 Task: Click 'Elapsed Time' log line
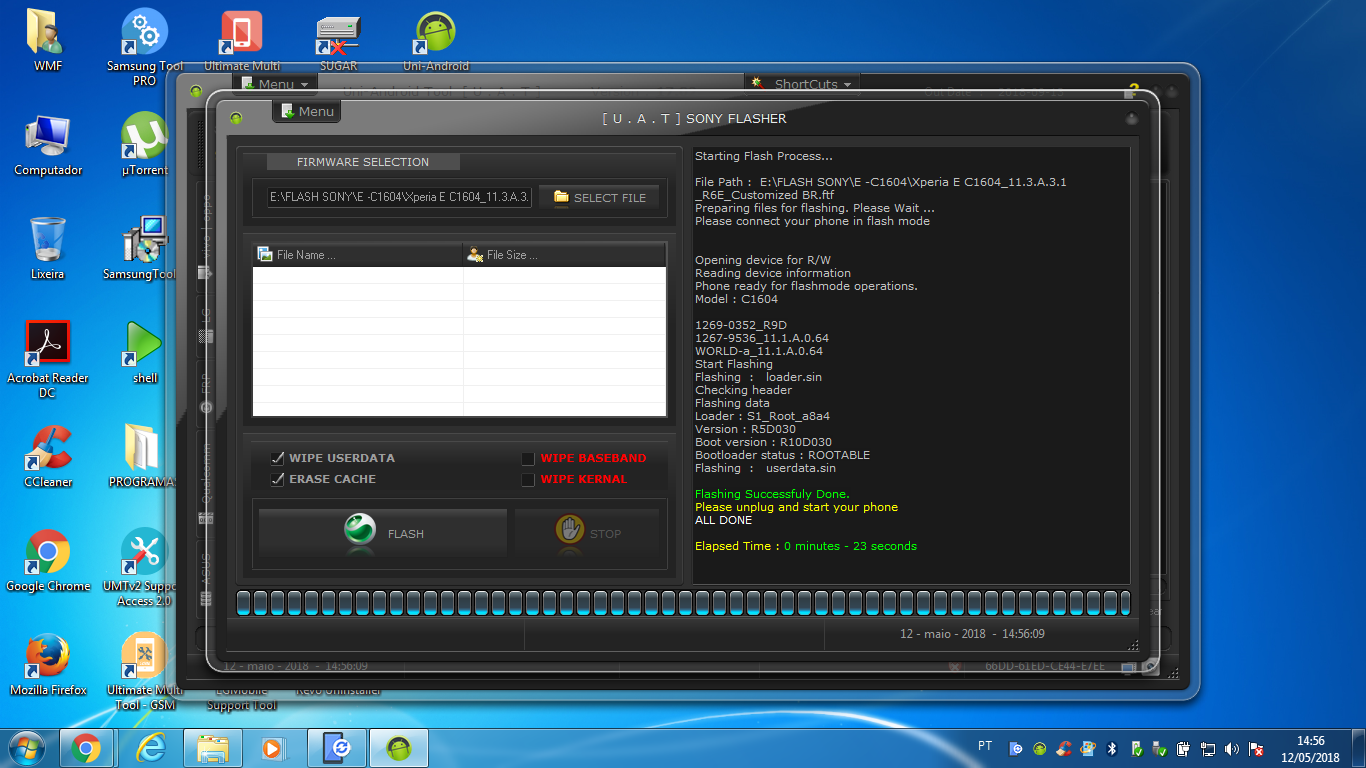tap(806, 546)
